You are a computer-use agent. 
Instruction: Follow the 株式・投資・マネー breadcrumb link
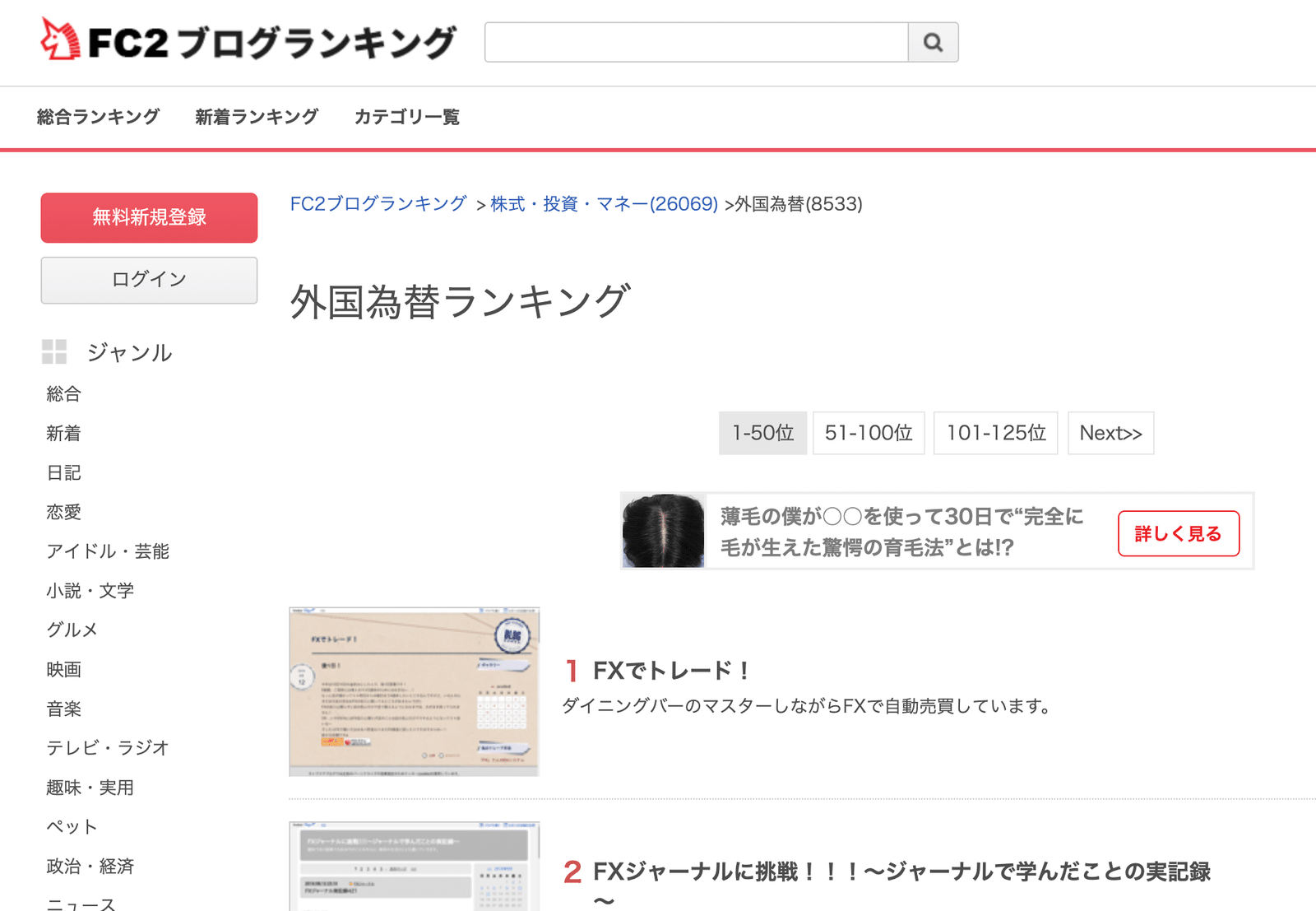(x=605, y=203)
